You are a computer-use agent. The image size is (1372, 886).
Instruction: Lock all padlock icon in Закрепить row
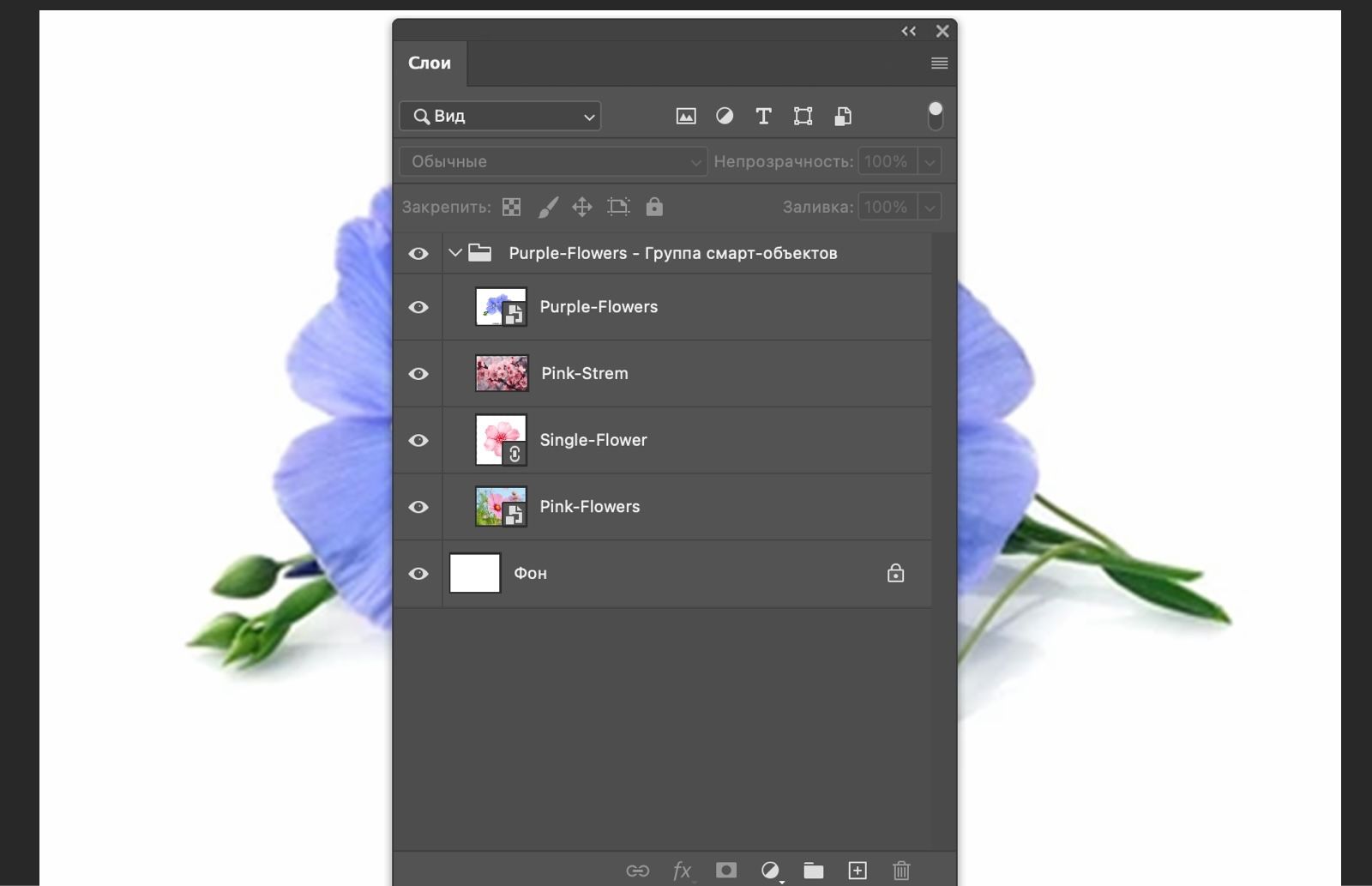coord(654,207)
